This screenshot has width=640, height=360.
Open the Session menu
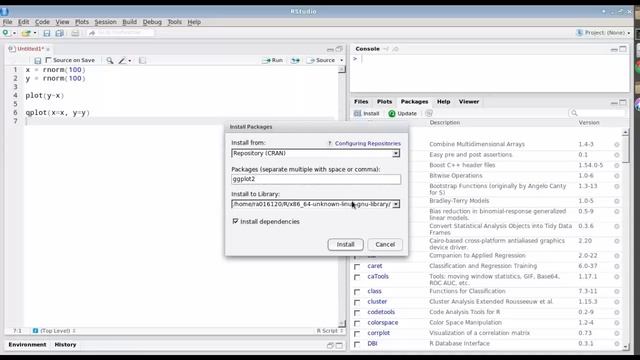point(105,22)
